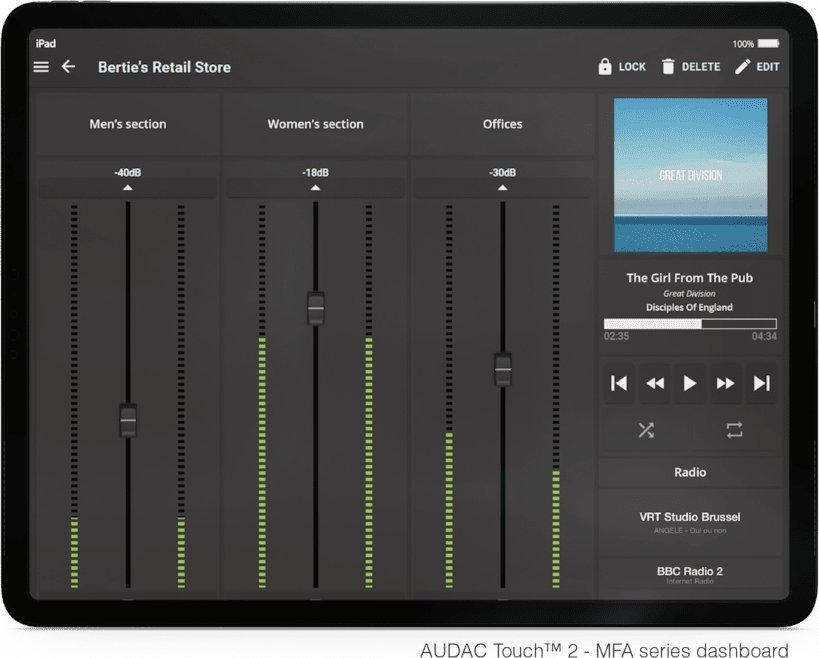Expand the Men's section -40dB arrow
This screenshot has width=819, height=658.
[x=127, y=187]
